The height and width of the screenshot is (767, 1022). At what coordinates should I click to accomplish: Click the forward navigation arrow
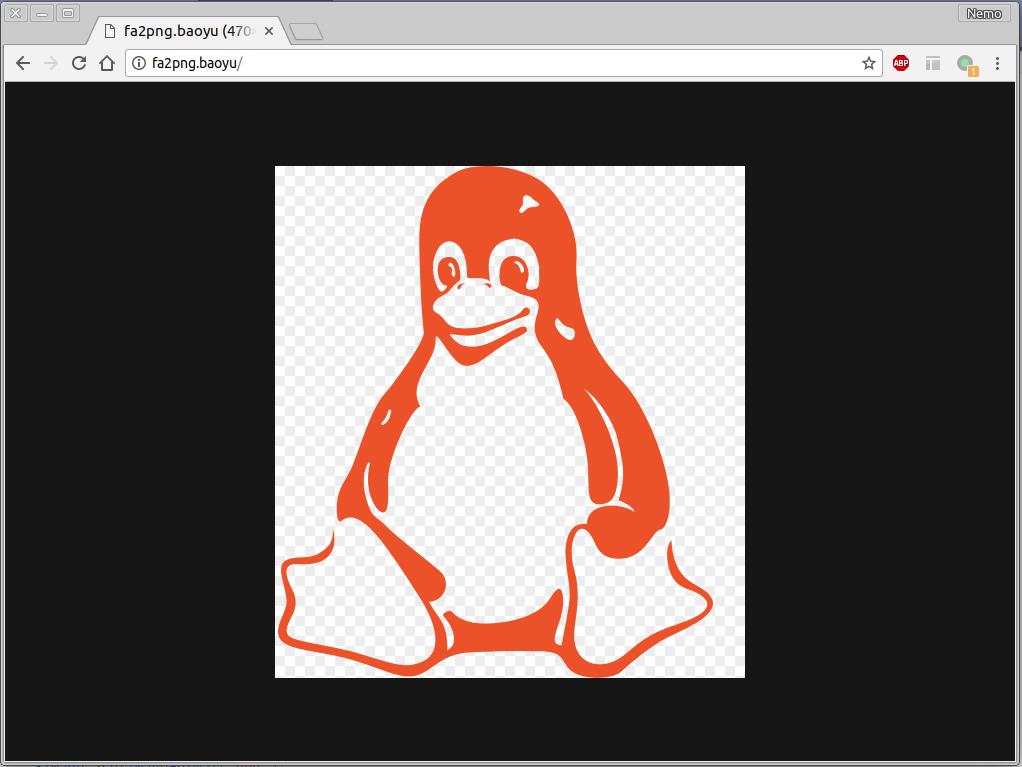[x=51, y=63]
